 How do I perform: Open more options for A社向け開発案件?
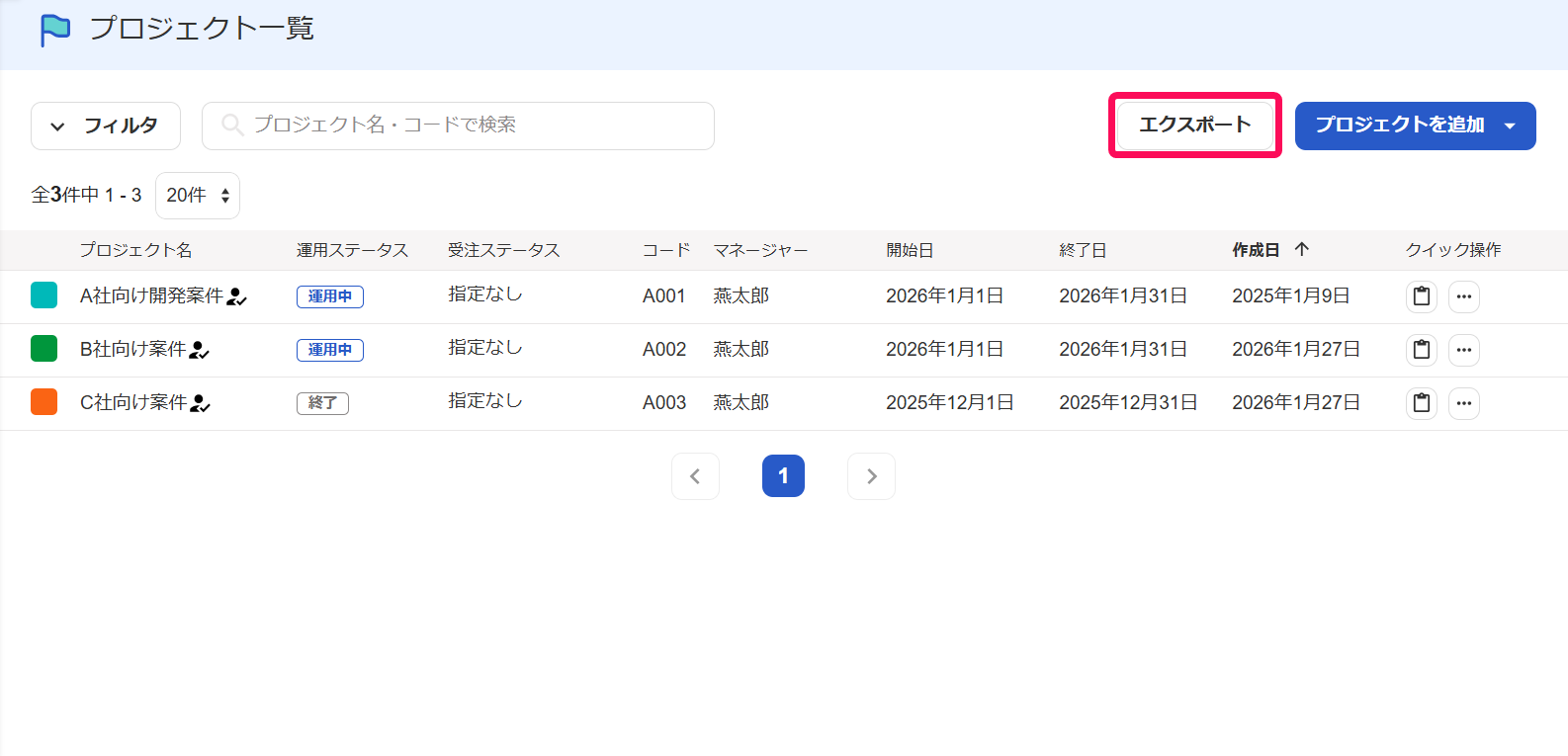tap(1464, 296)
